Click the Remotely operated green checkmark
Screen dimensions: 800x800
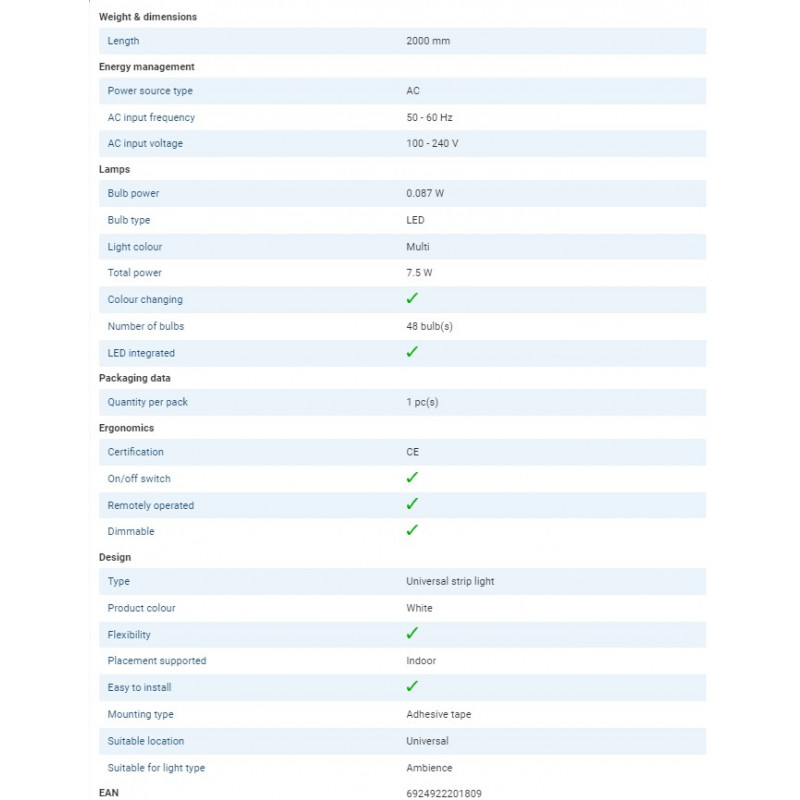[x=412, y=504]
